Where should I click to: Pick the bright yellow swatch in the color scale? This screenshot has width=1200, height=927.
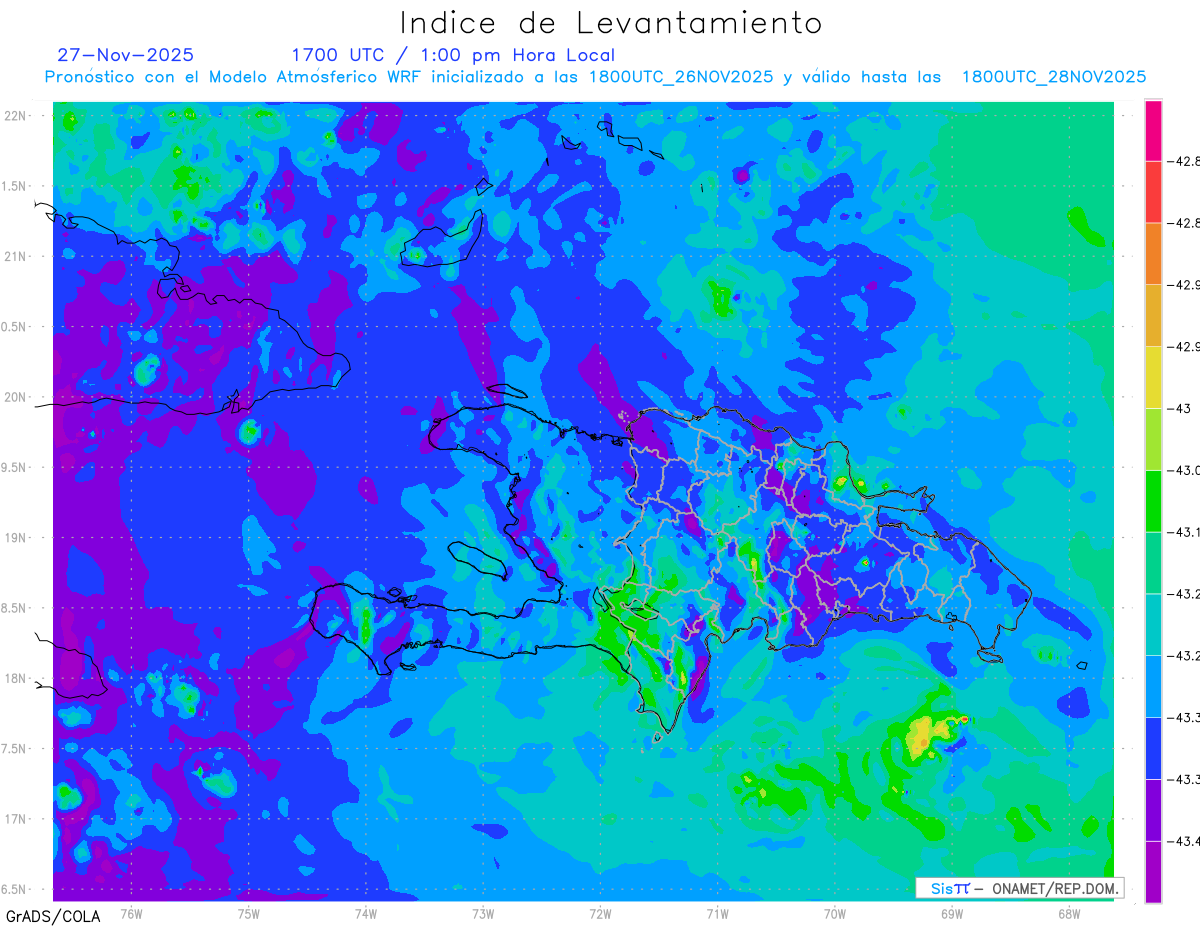coord(1153,377)
